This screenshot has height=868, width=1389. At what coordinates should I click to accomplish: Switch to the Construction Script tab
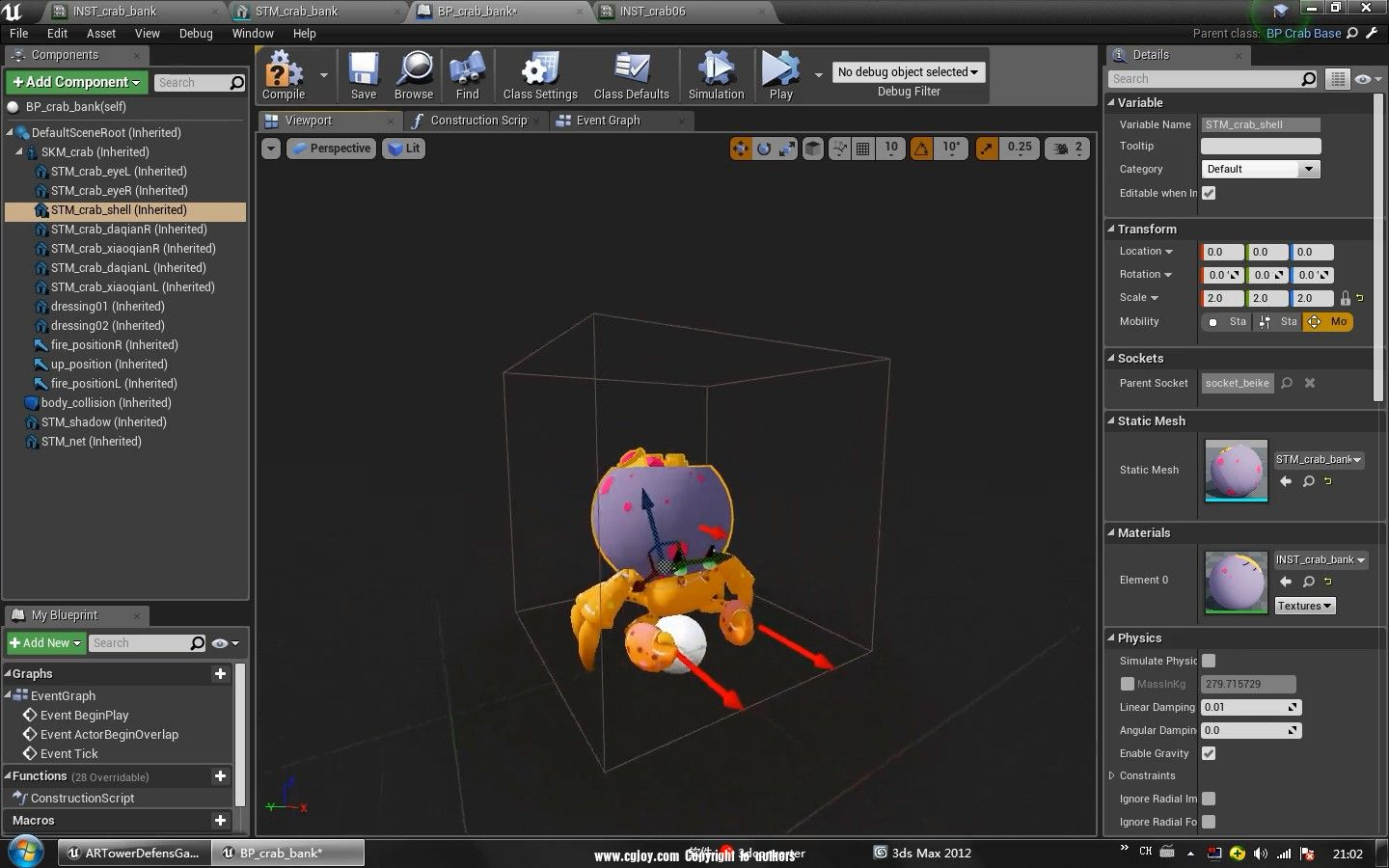[478, 121]
